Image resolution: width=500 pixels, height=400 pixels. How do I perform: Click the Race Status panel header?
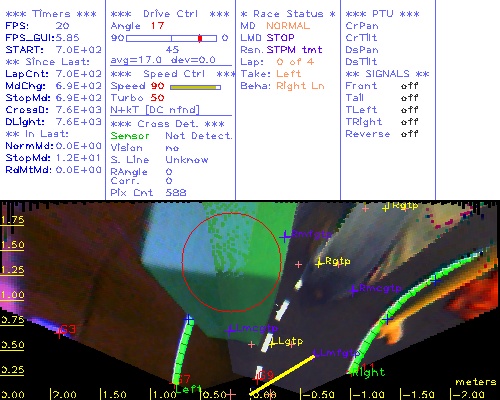pyautogui.click(x=288, y=14)
